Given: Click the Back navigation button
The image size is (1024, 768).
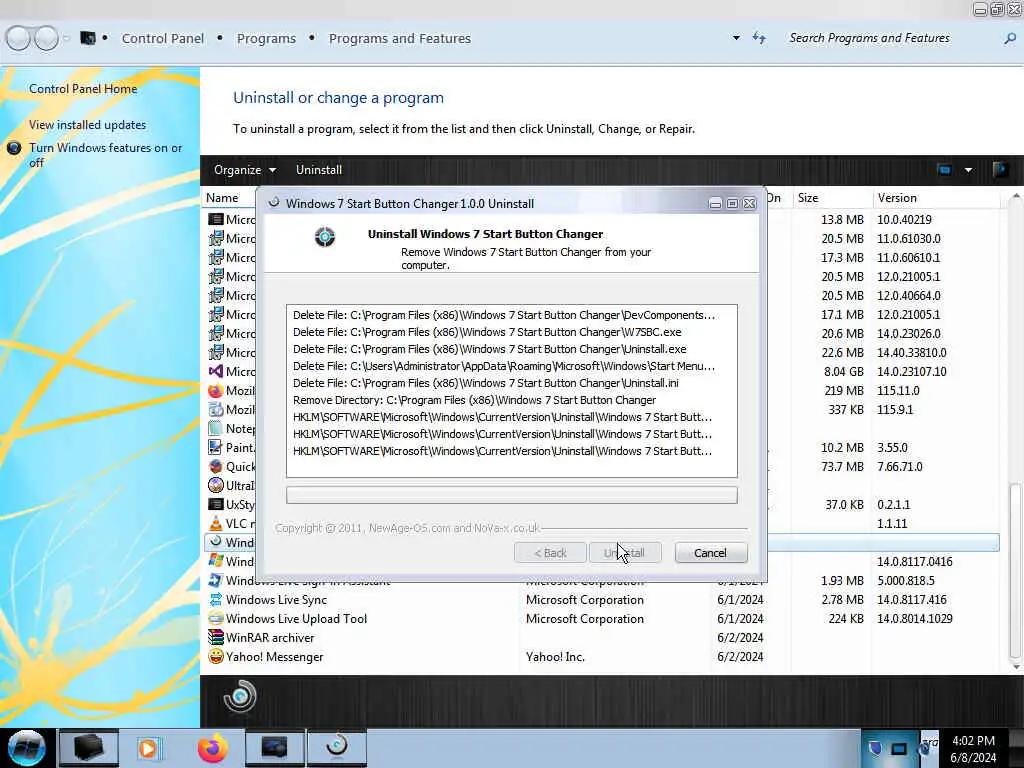Looking at the screenshot, I should (x=18, y=38).
